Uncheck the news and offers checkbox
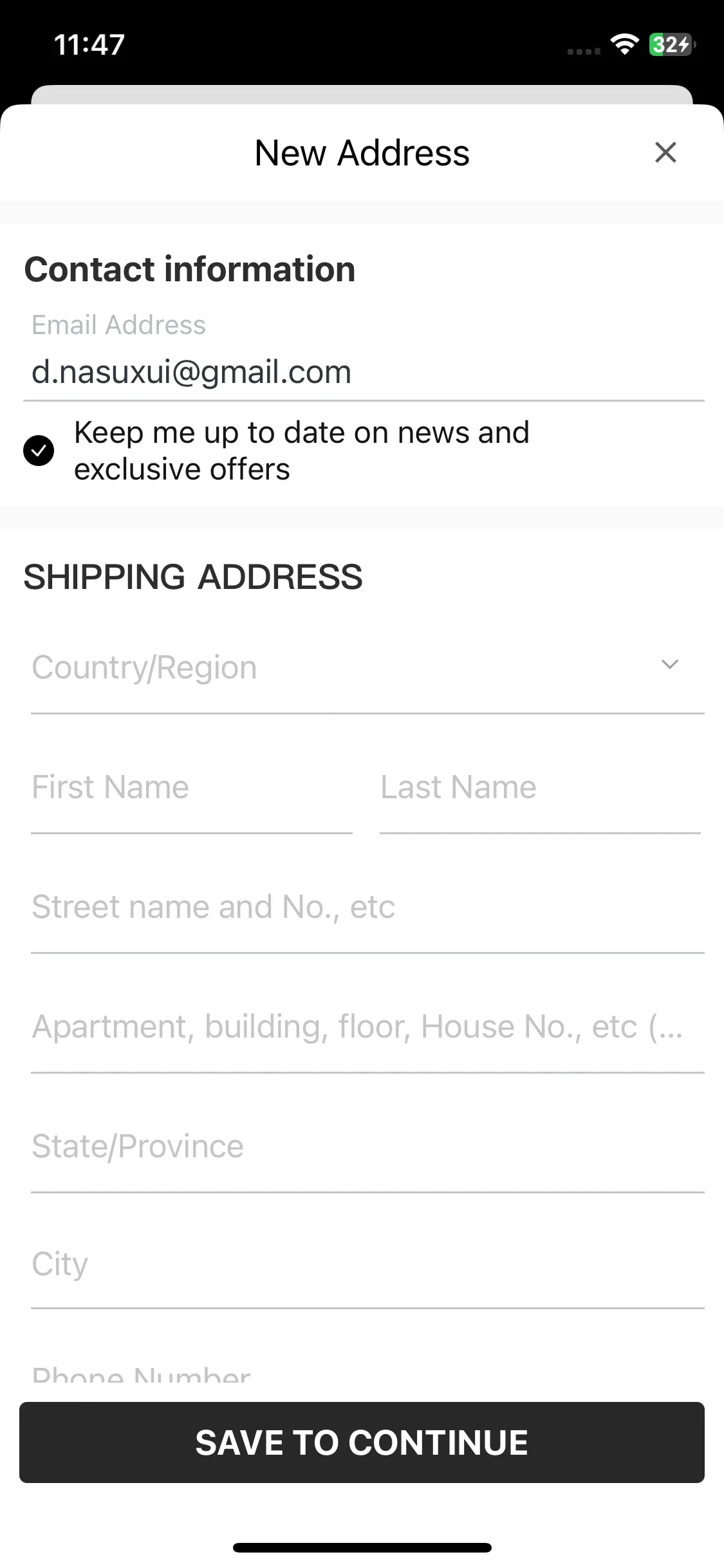724x1568 pixels. pyautogui.click(x=39, y=451)
